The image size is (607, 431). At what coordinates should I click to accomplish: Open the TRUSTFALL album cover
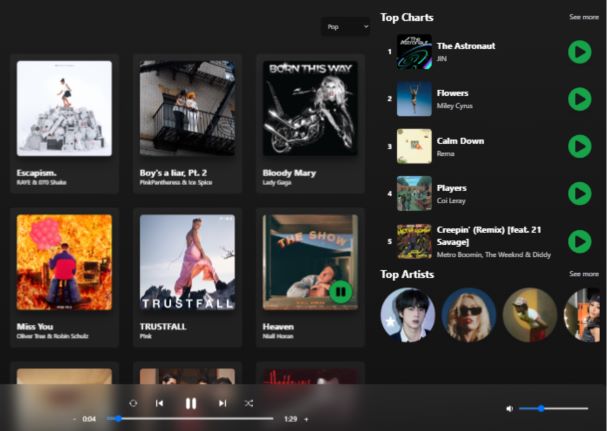coord(187,262)
